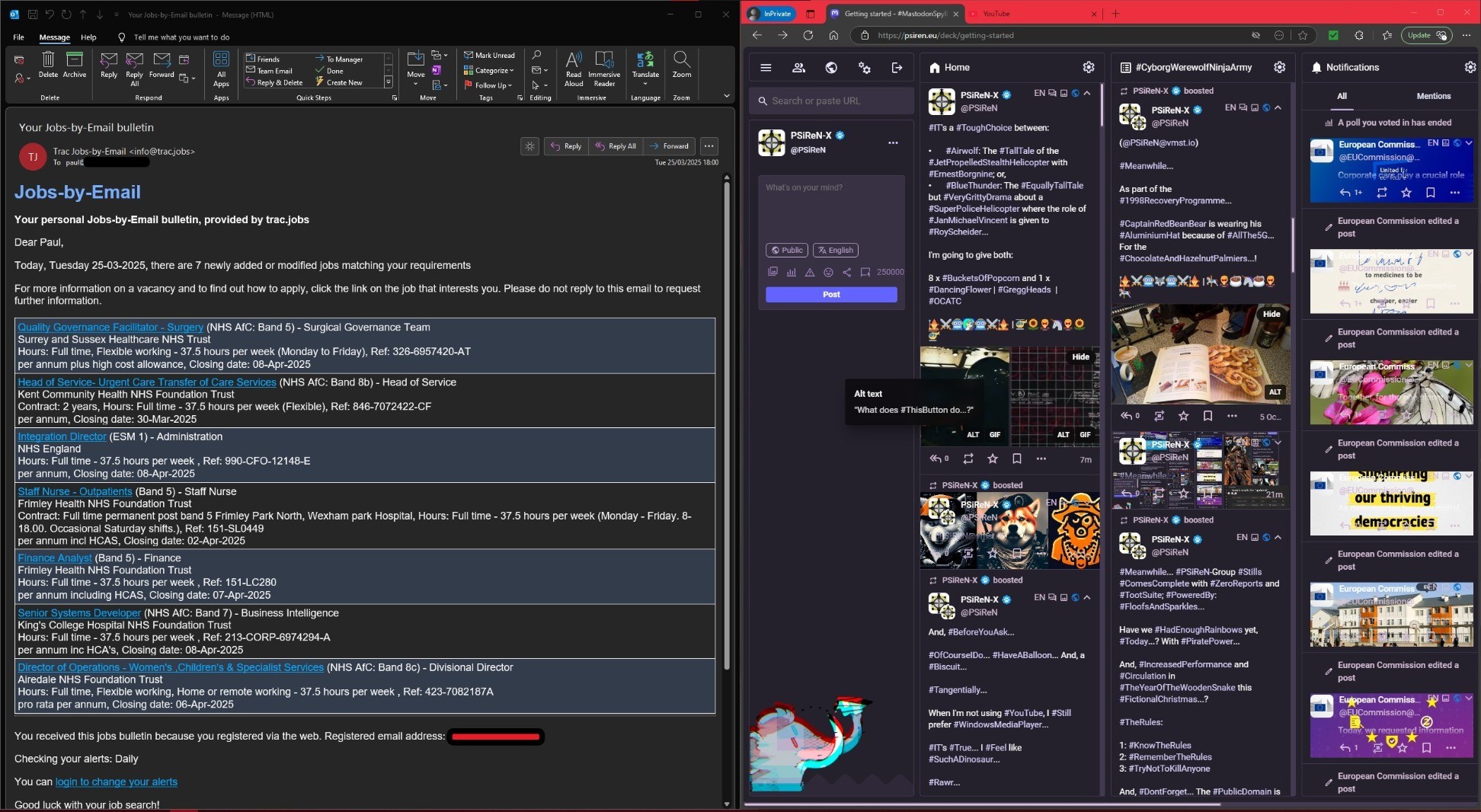The width and height of the screenshot is (1481, 812).
Task: Mark the message Unread in Outlook
Action: (x=489, y=55)
